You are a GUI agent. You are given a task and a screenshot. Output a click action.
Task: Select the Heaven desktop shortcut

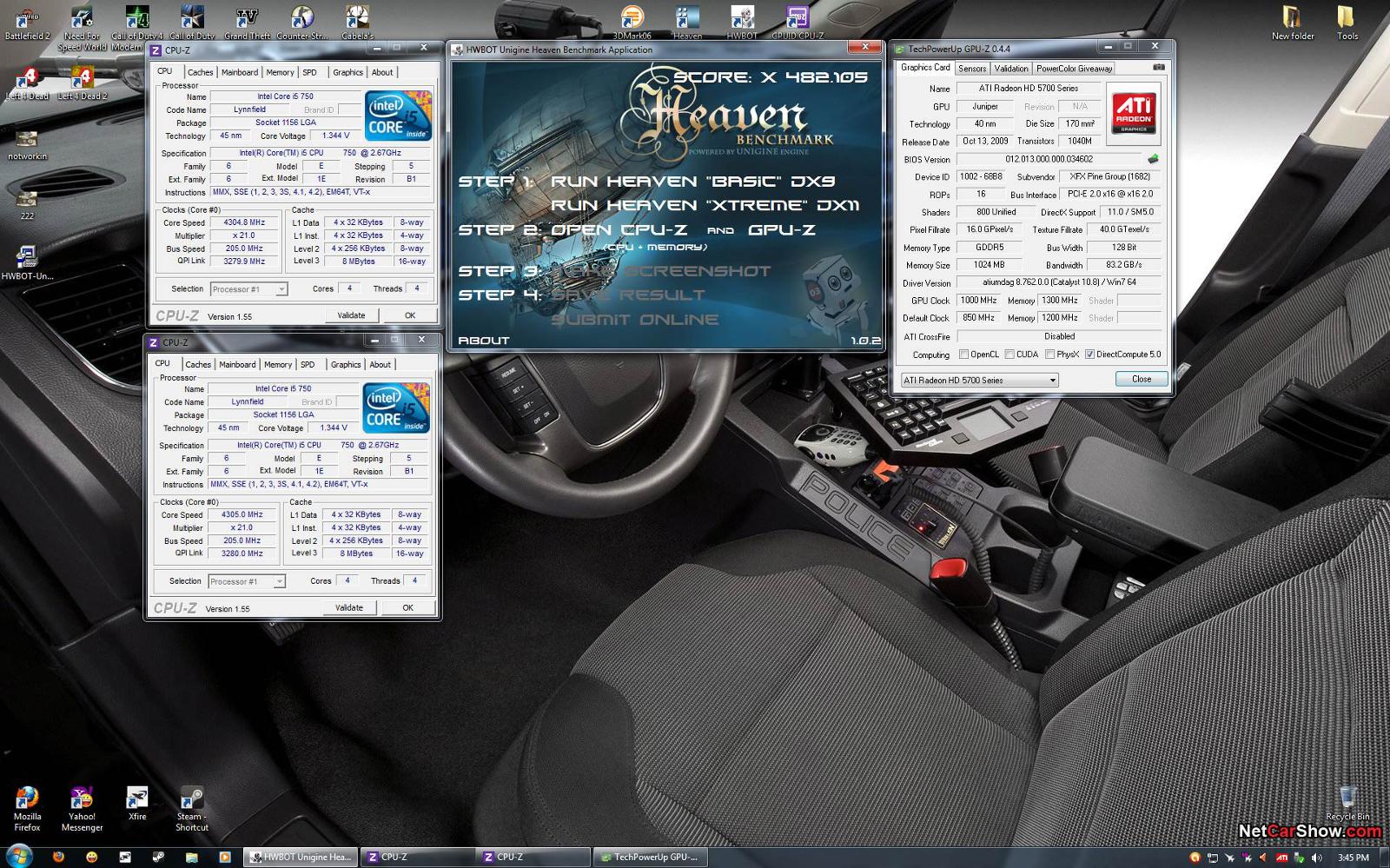[687, 22]
